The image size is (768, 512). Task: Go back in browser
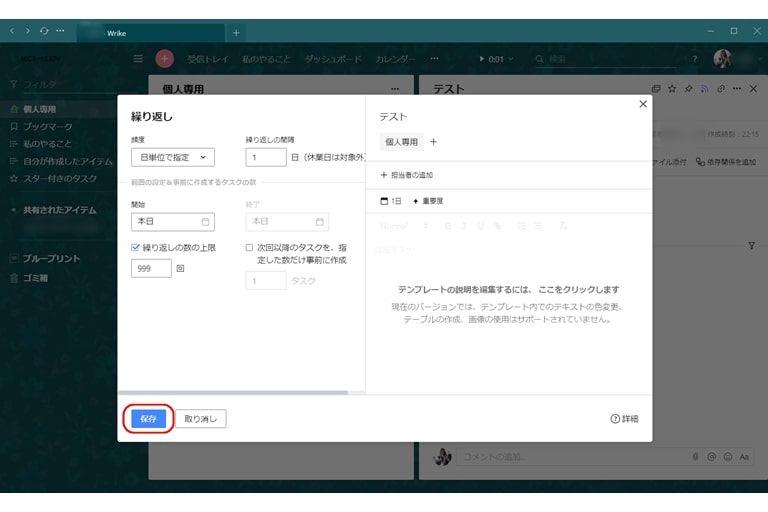[x=12, y=30]
